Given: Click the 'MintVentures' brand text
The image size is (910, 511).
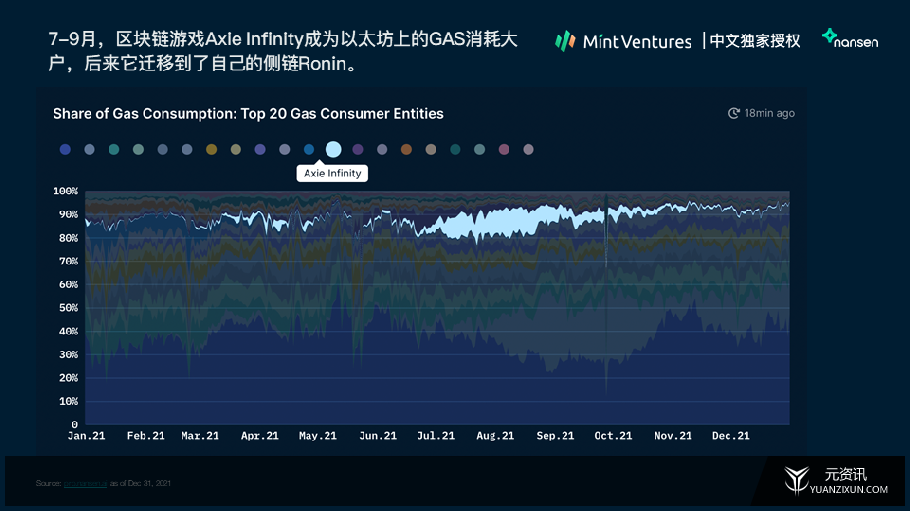Looking at the screenshot, I should pyautogui.click(x=637, y=42).
